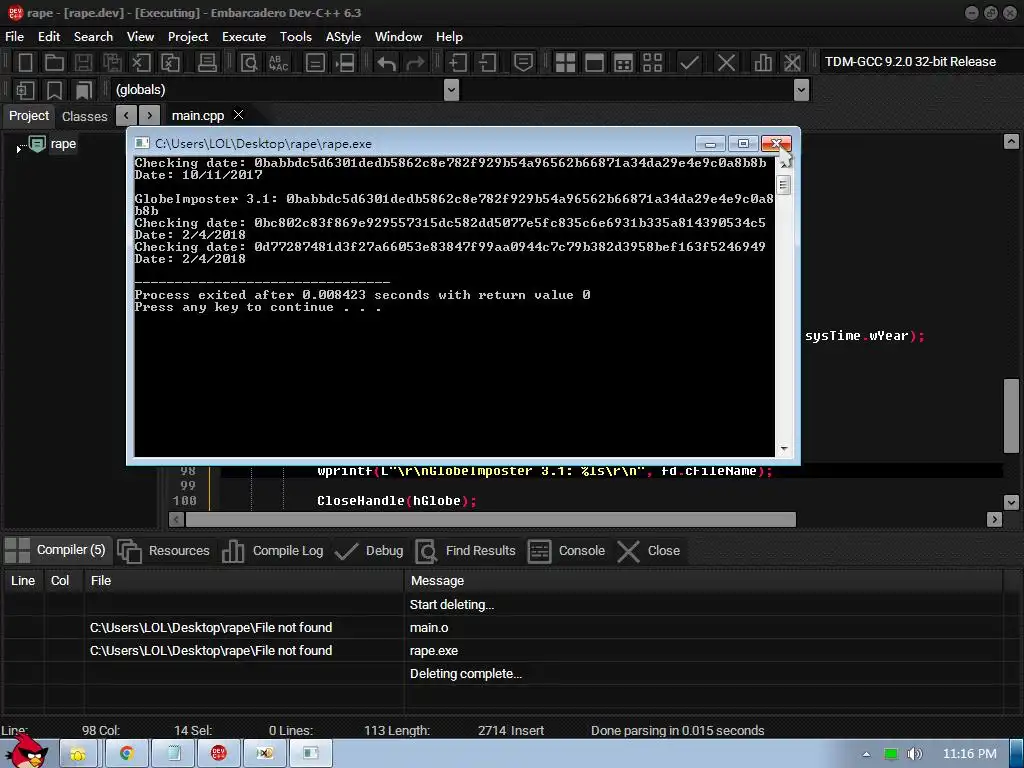
Task: Close the main.cpp tab with its X
Action: point(238,115)
